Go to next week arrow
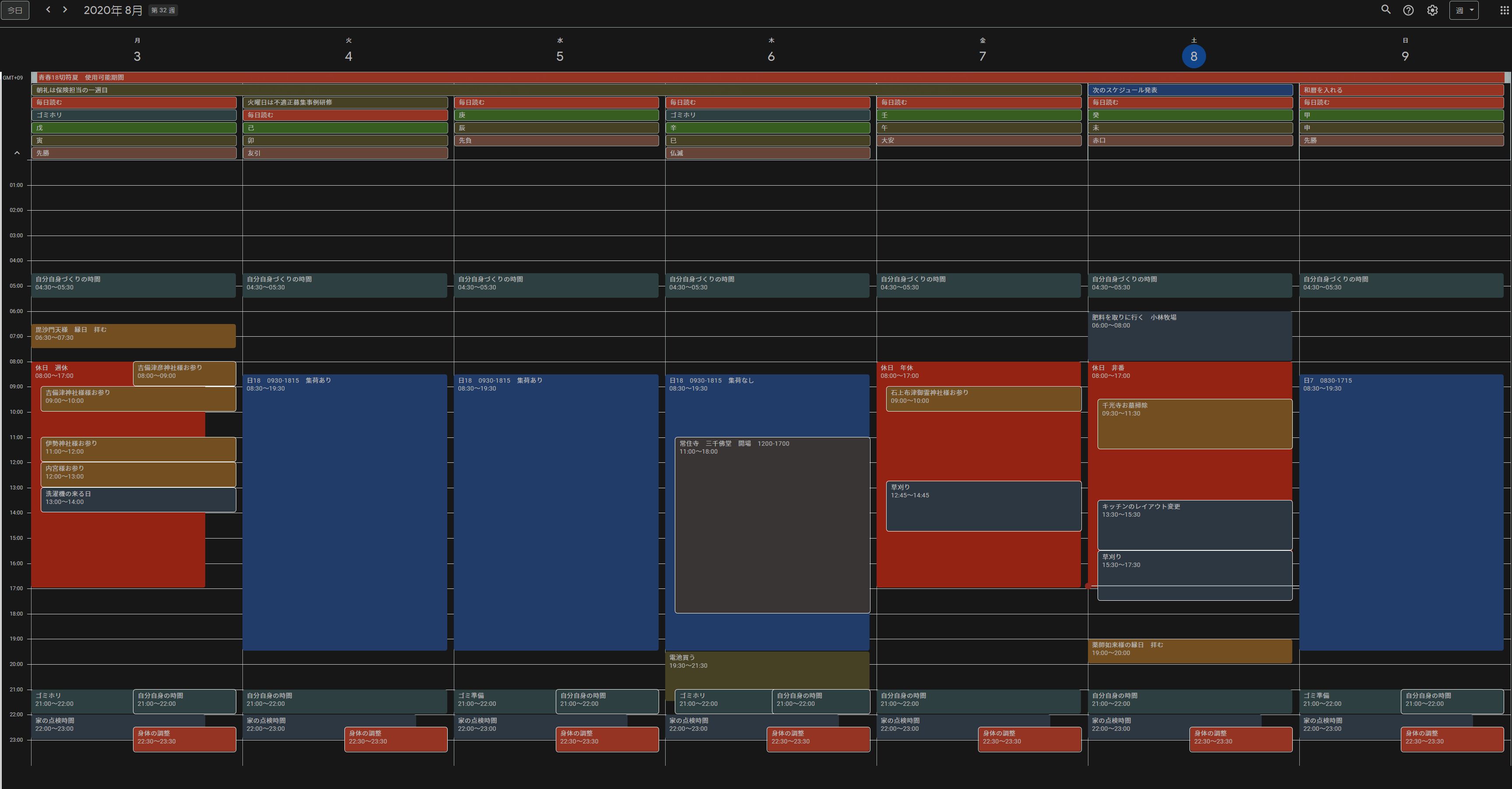This screenshot has height=789, width=1512. [65, 10]
